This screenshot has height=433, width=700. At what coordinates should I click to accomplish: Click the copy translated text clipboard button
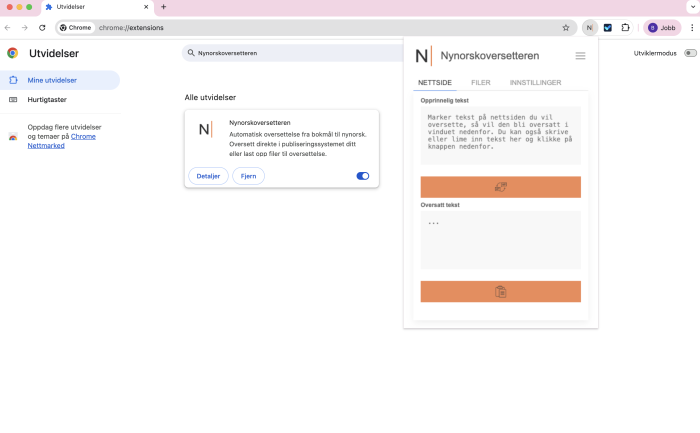click(x=500, y=291)
